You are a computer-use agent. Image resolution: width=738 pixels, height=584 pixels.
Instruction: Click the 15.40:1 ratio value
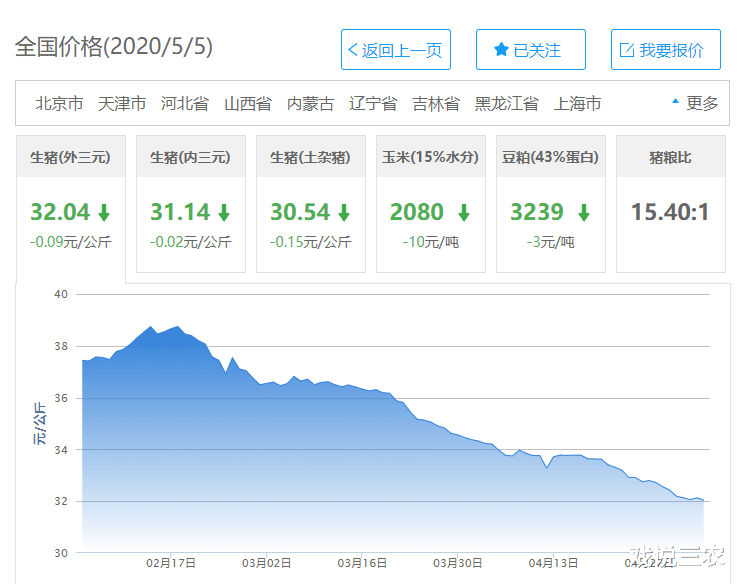670,212
